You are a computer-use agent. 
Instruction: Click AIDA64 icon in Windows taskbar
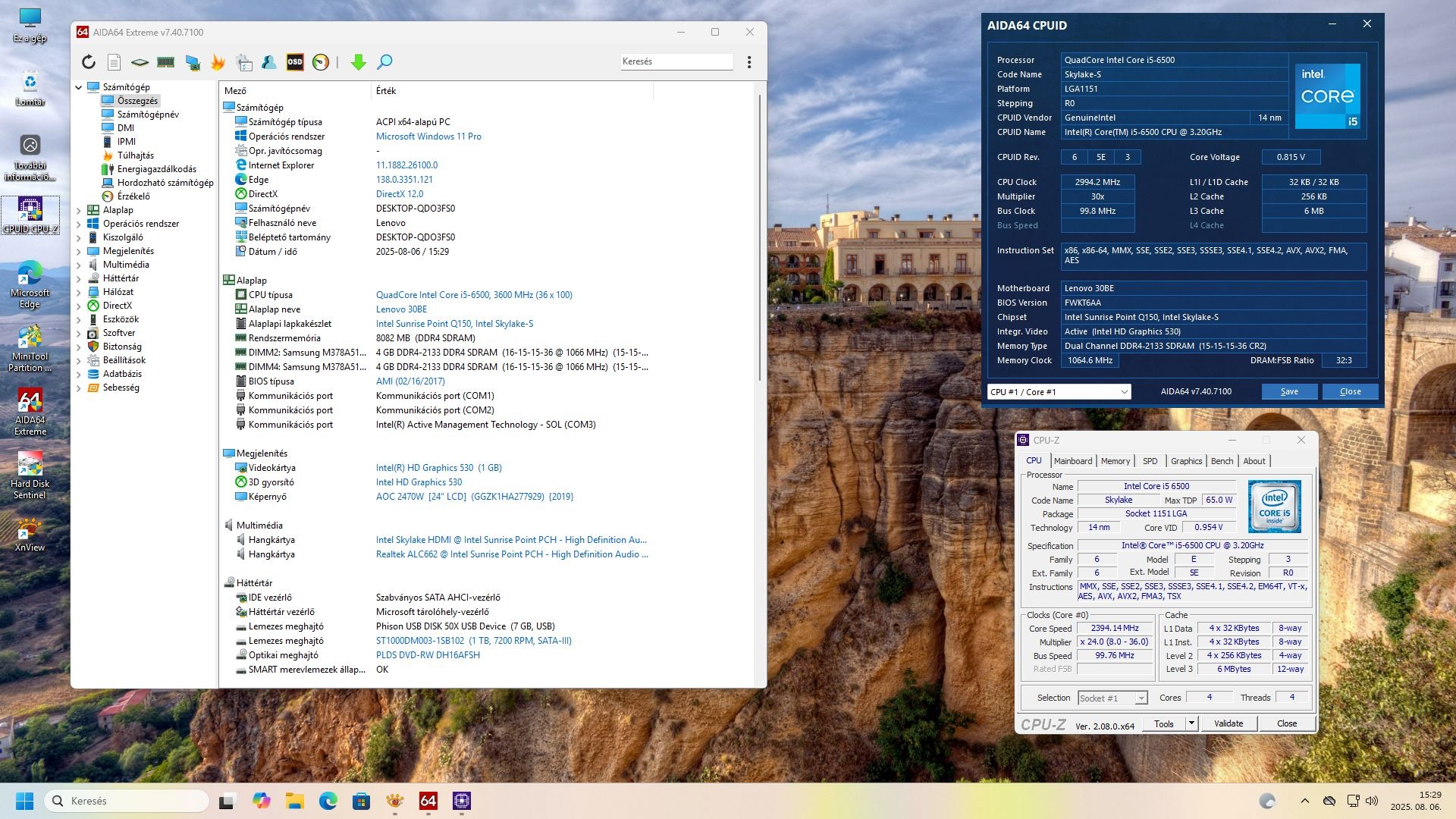(x=428, y=801)
